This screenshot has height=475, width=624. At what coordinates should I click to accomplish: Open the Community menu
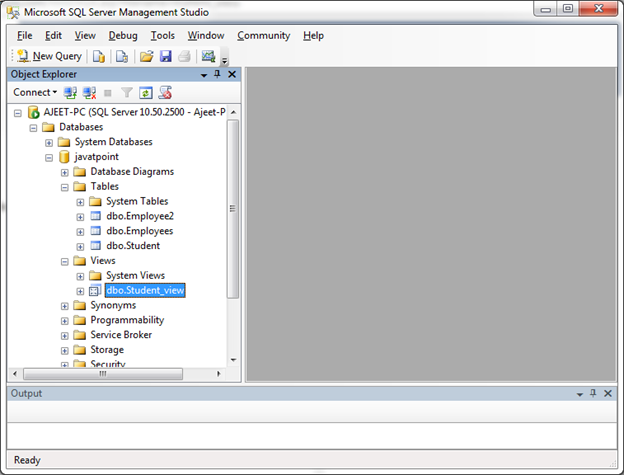tap(263, 36)
